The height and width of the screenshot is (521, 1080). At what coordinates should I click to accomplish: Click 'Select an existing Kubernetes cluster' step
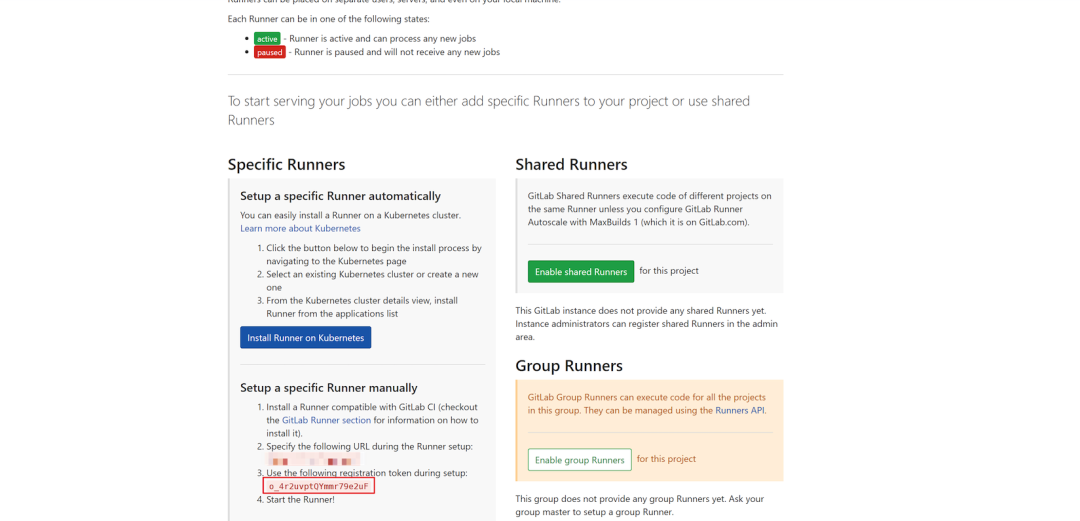tap(373, 280)
